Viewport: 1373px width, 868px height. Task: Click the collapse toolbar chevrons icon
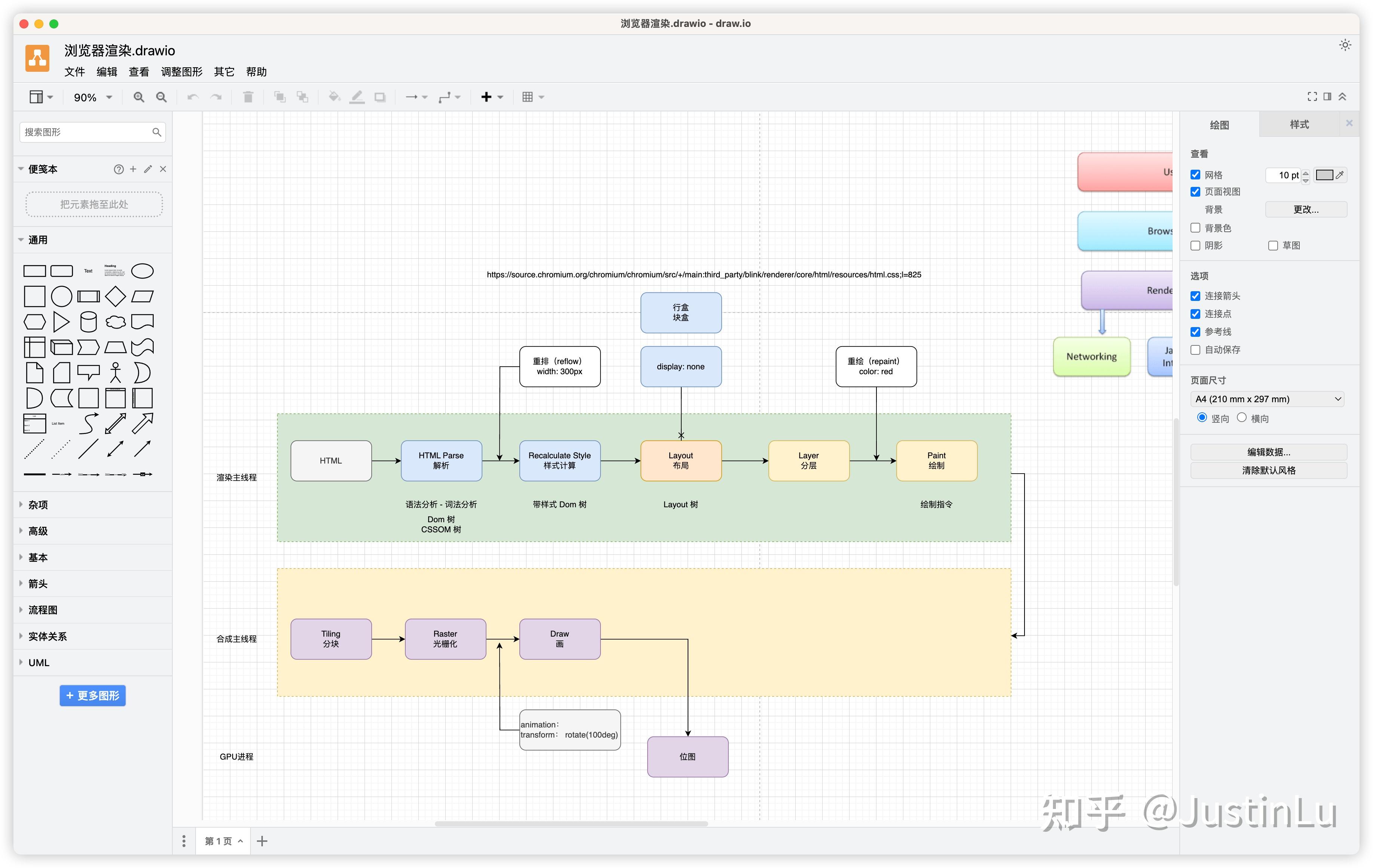pyautogui.click(x=1342, y=96)
